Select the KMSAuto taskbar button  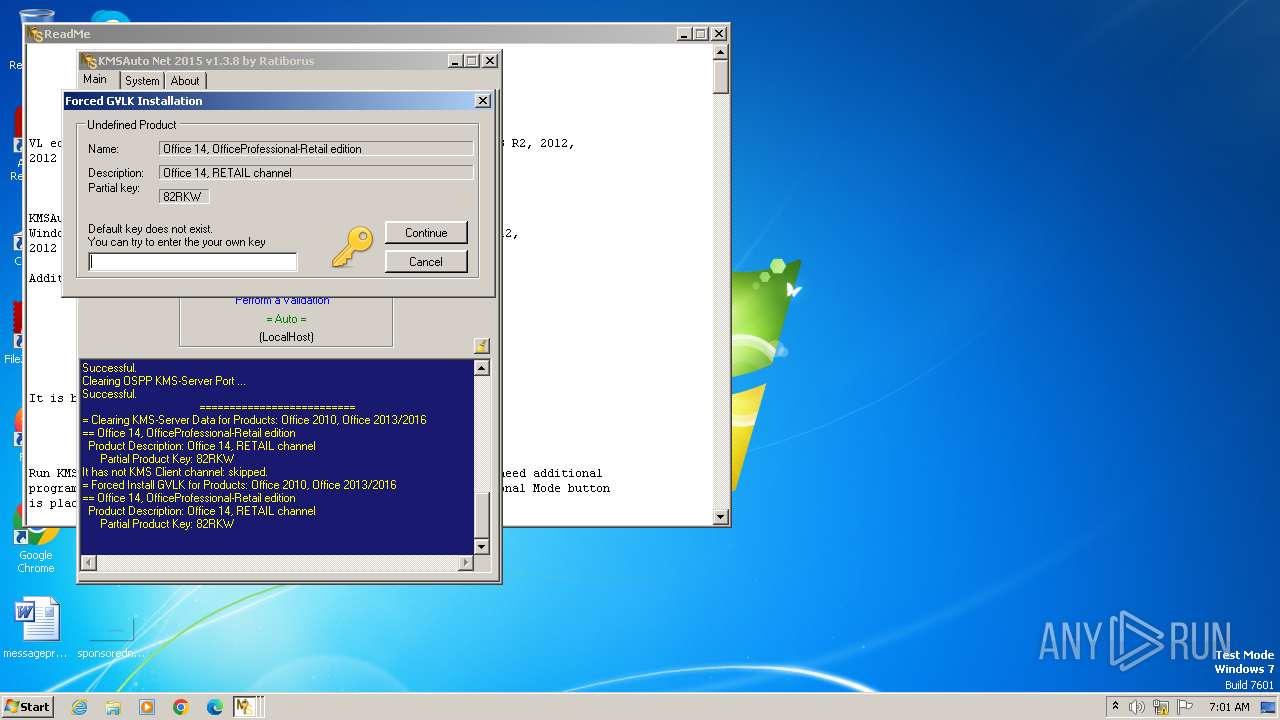click(246, 707)
